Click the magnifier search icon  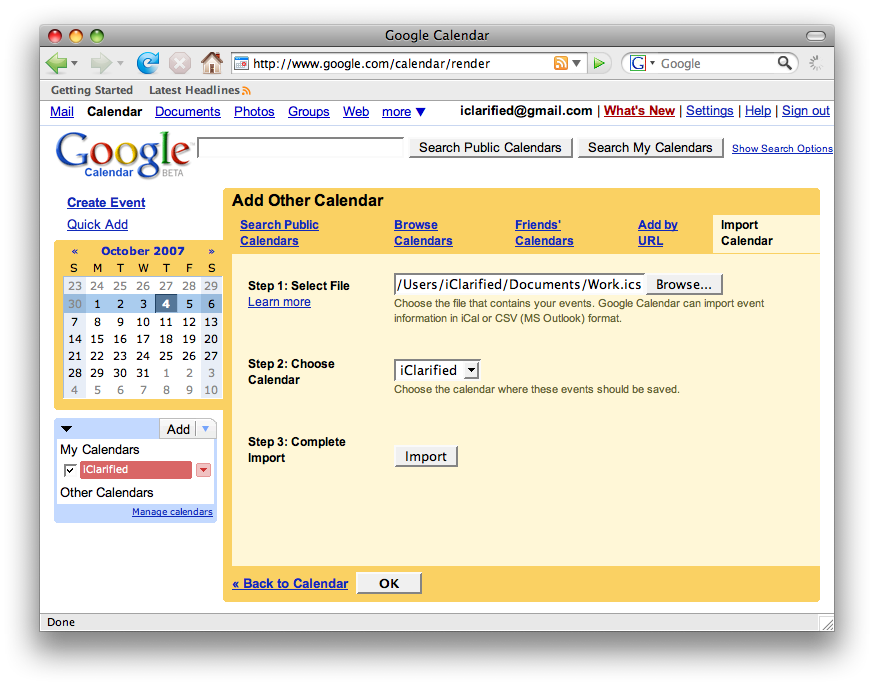784,63
